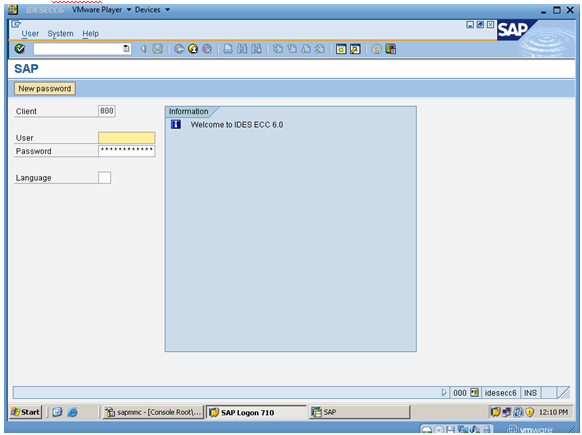Click the yellow User input field
Viewport: 582px width, 435px height.
tap(127, 138)
